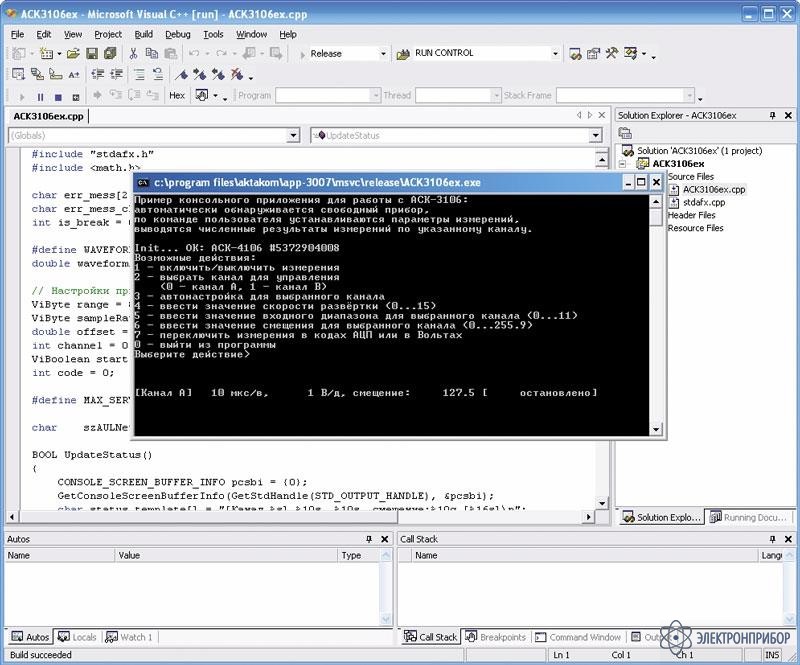Click the editor's horizontal scrollbar thumb
The image size is (800, 665).
pyautogui.click(x=207, y=517)
